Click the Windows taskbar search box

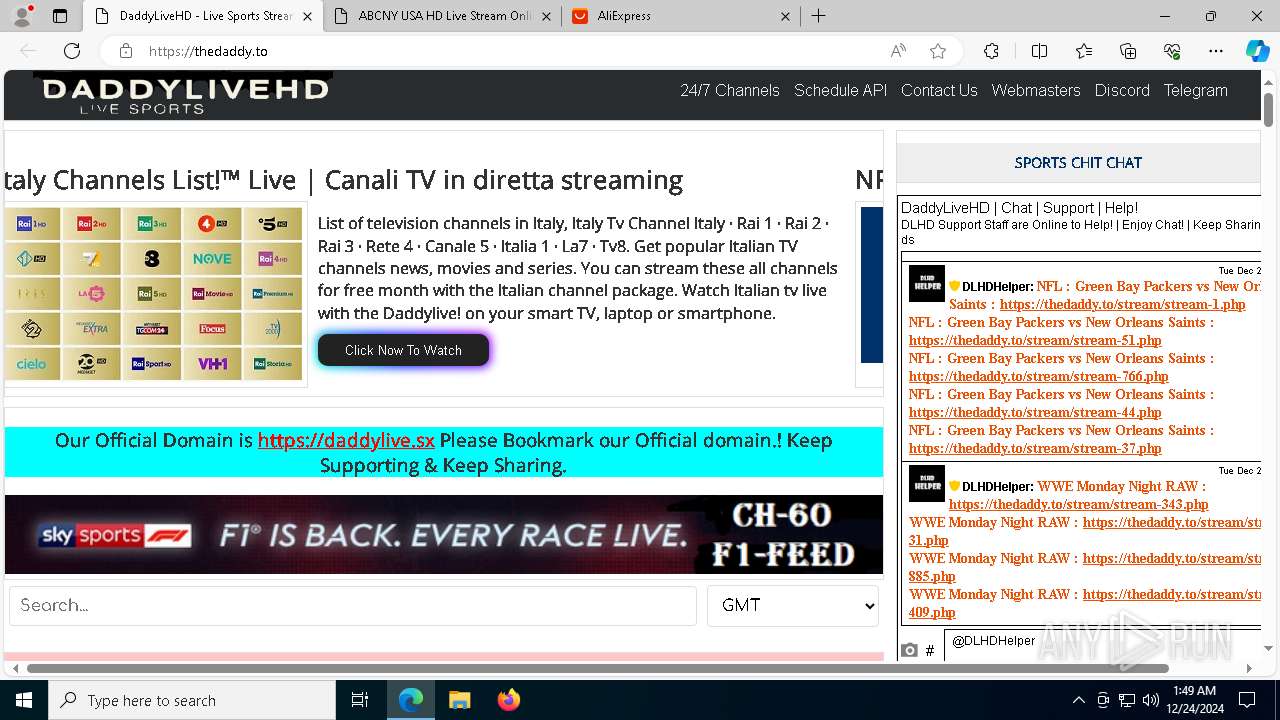[192, 700]
